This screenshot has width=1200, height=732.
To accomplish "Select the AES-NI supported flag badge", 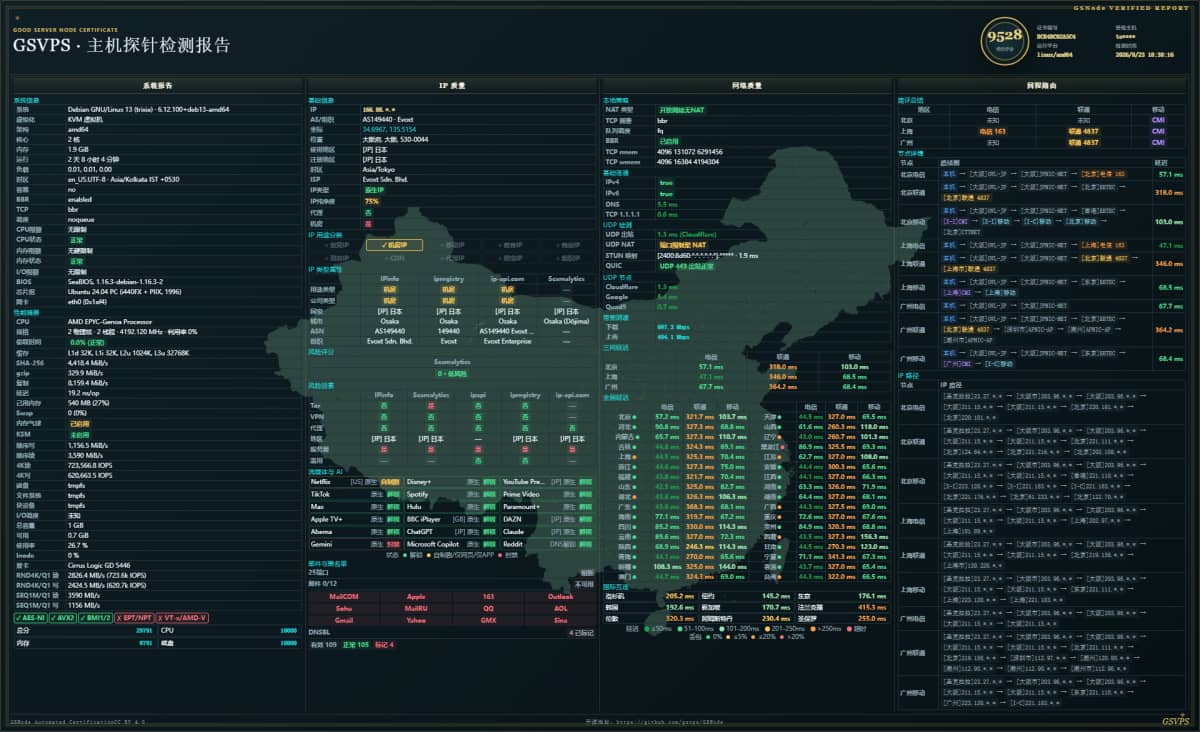I will (x=30, y=617).
